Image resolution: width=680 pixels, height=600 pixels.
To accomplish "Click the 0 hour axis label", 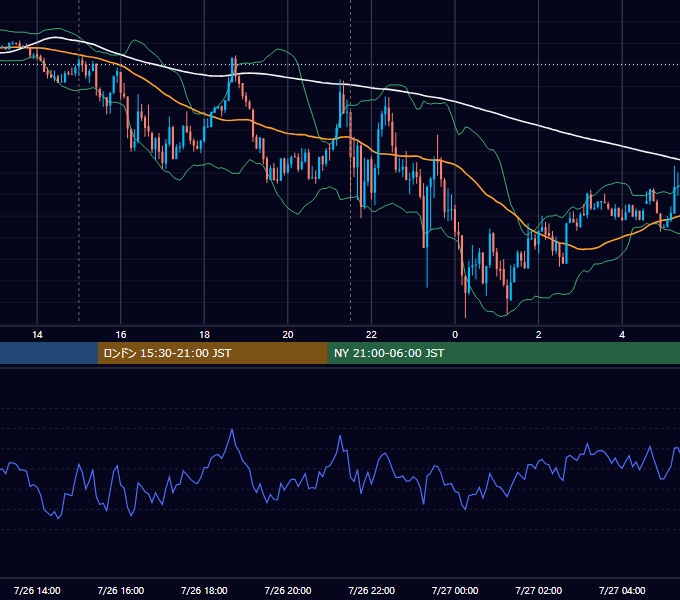I will tap(455, 335).
